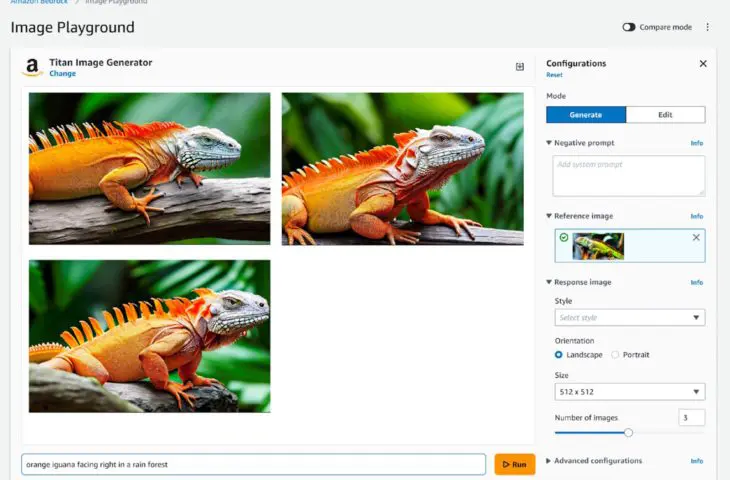The width and height of the screenshot is (730, 480).
Task: Switch to Generate mode tab
Action: (586, 115)
